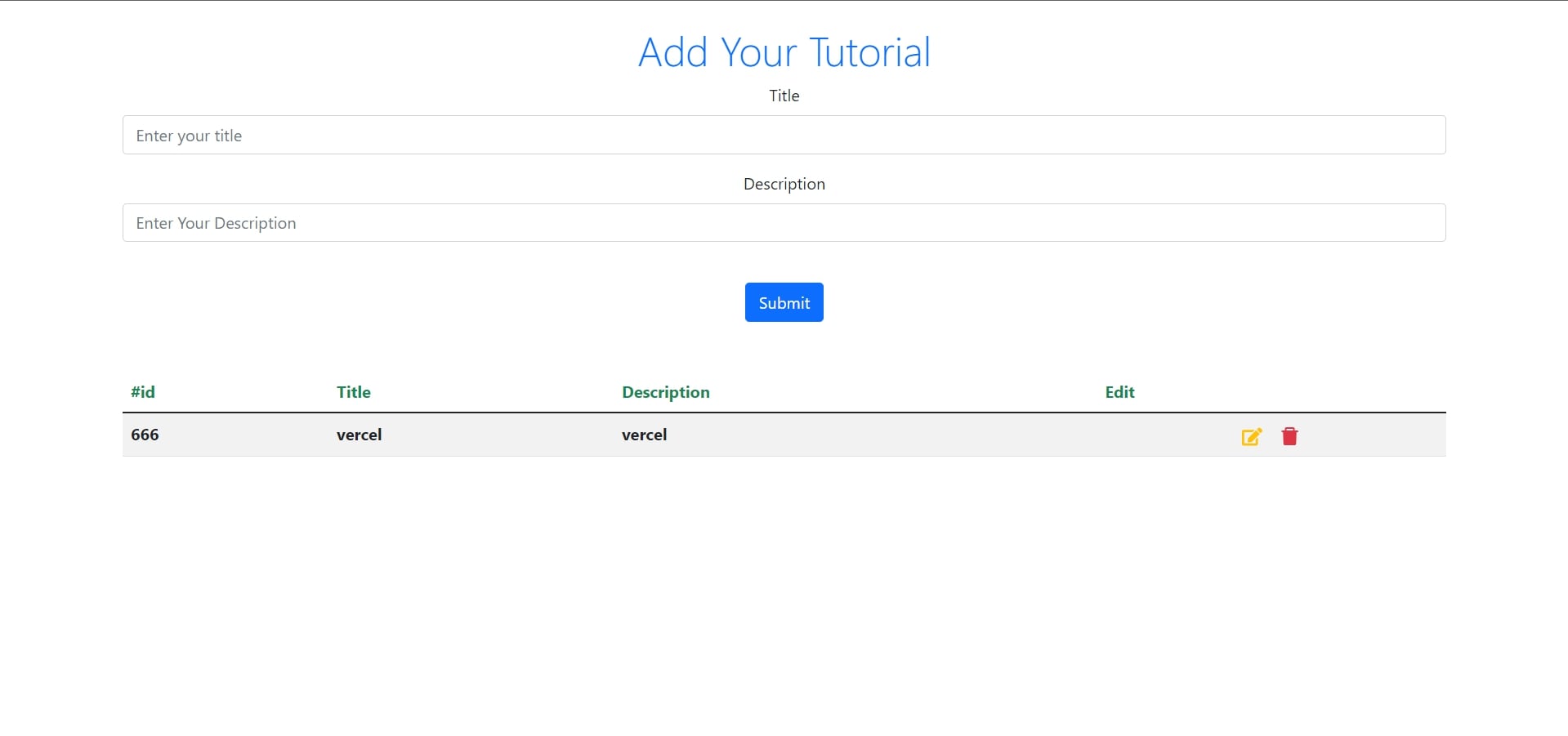Select the #id column header
1568x736 pixels.
tap(143, 392)
